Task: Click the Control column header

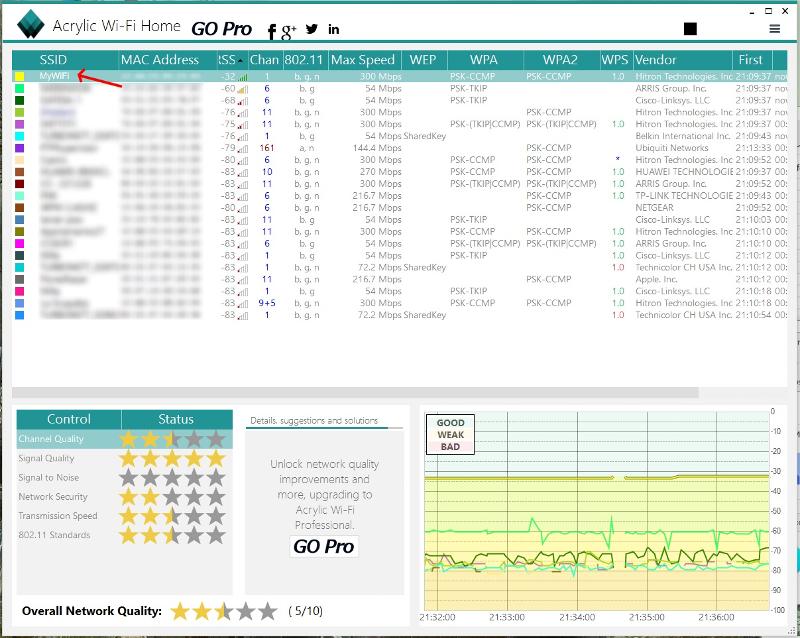Action: click(69, 419)
